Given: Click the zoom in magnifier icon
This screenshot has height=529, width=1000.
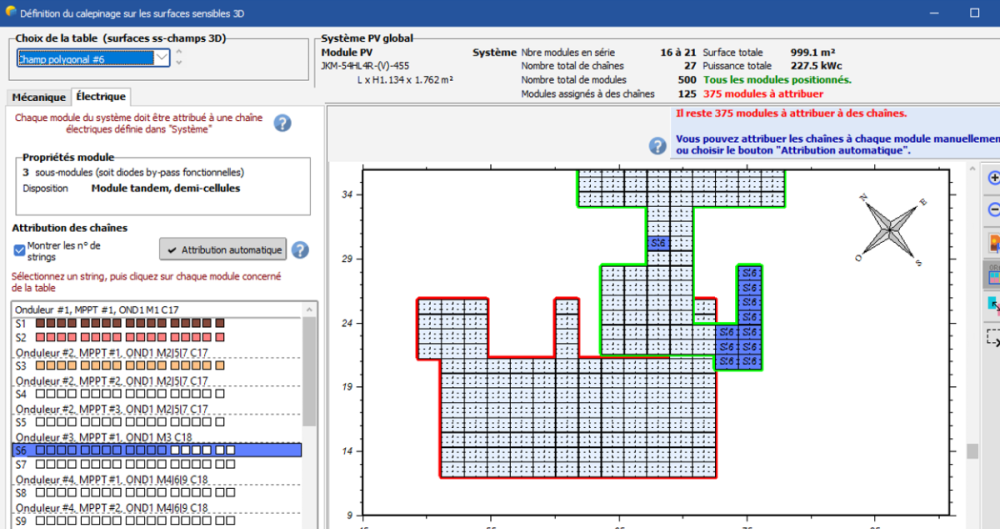Looking at the screenshot, I should (993, 177).
